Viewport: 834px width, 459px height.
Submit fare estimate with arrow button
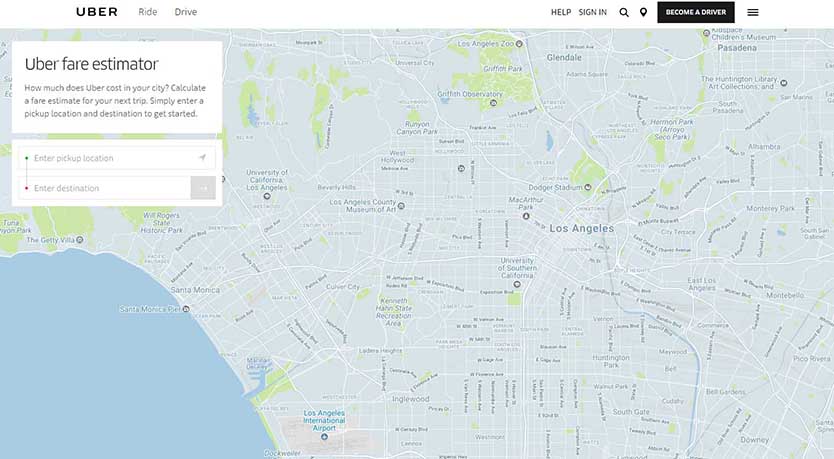[x=203, y=188]
